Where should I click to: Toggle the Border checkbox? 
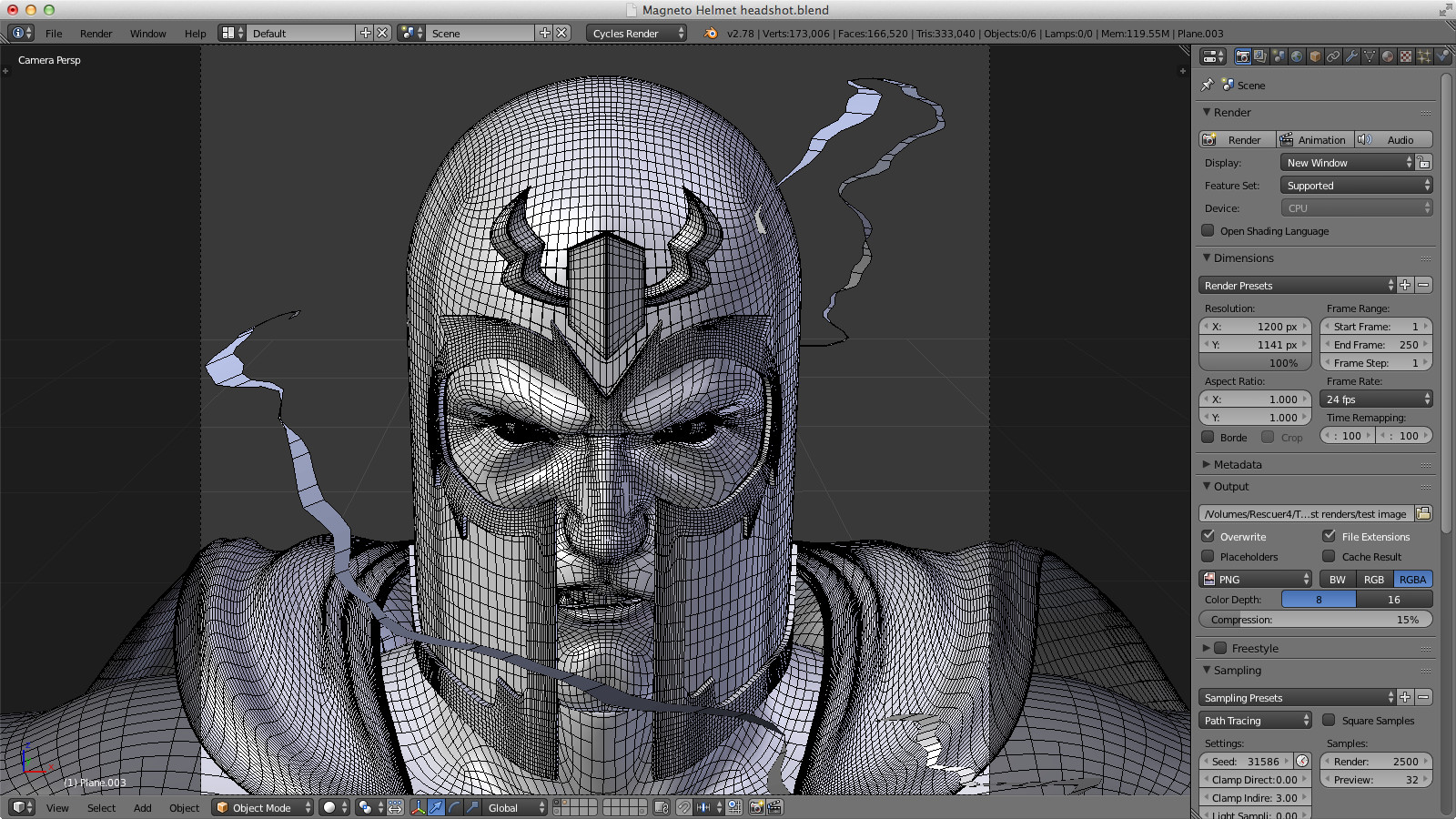pyautogui.click(x=1208, y=437)
